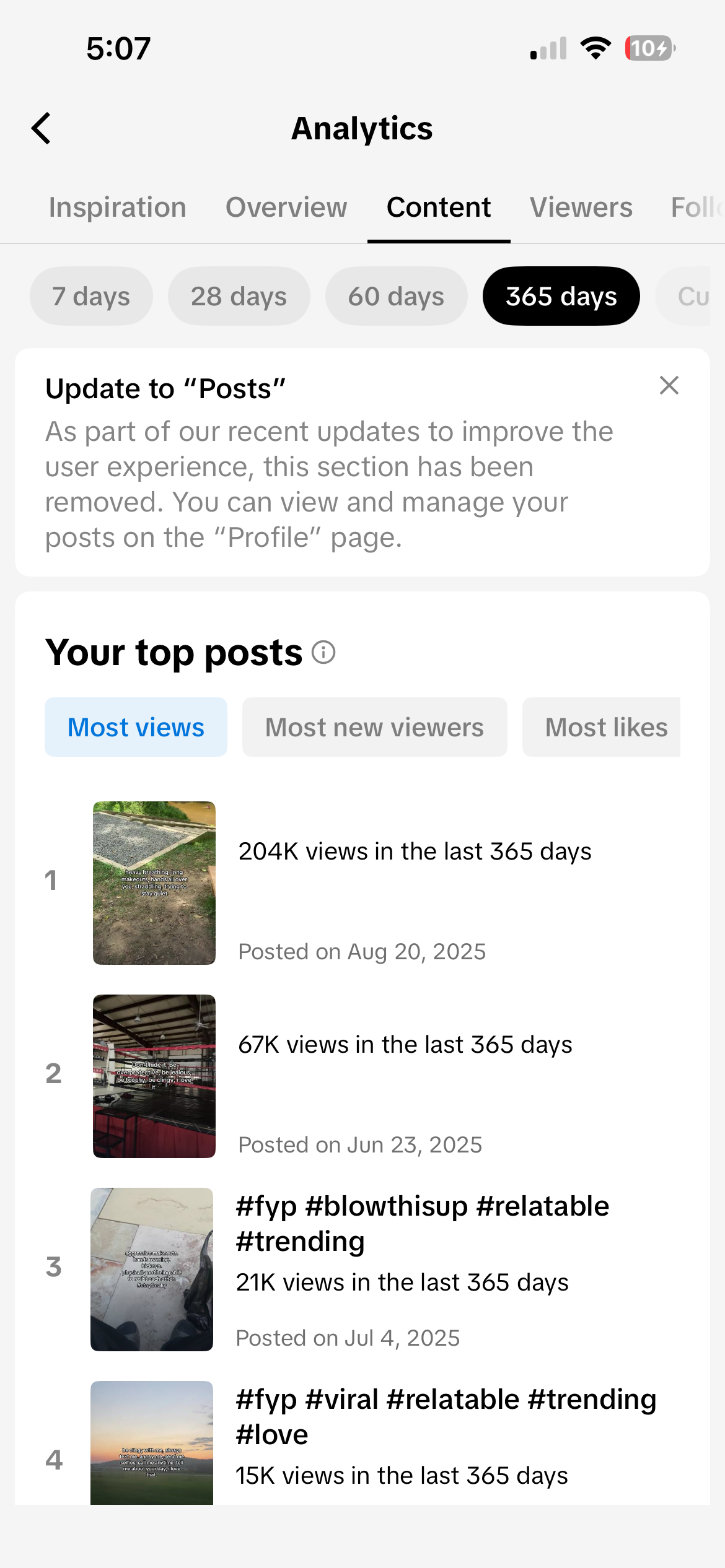Switch to the Inspiration tab

(118, 207)
